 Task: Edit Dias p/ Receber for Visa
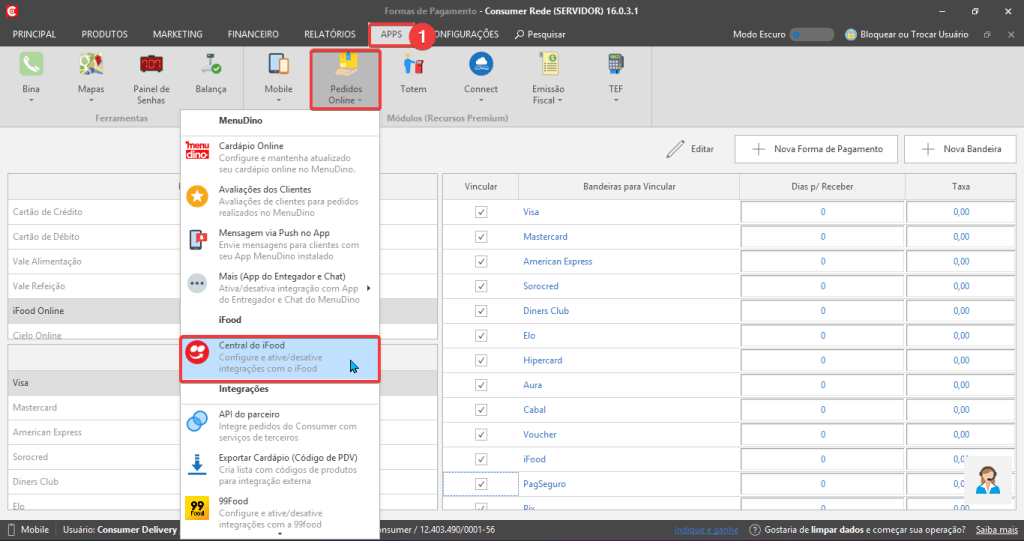click(822, 212)
